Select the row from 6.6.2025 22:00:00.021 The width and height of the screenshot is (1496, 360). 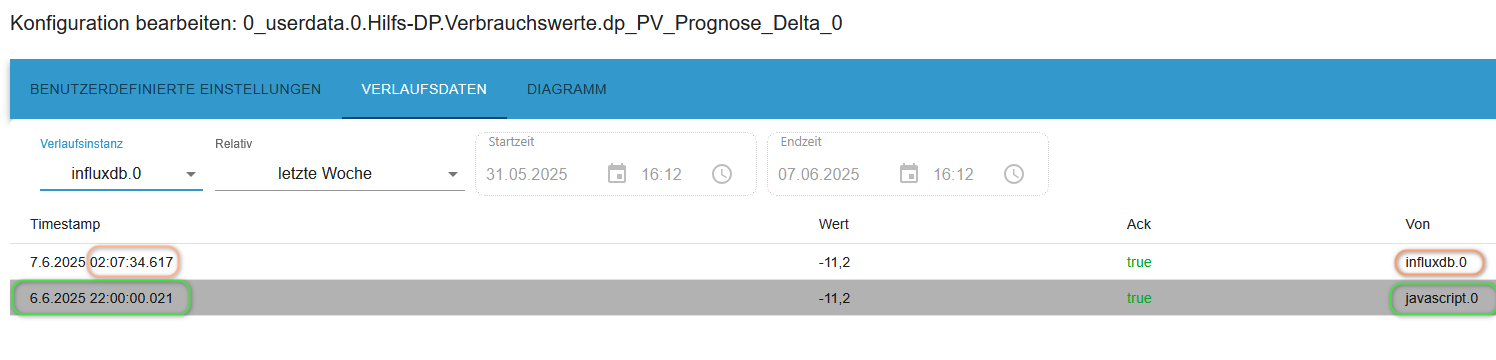pos(753,298)
